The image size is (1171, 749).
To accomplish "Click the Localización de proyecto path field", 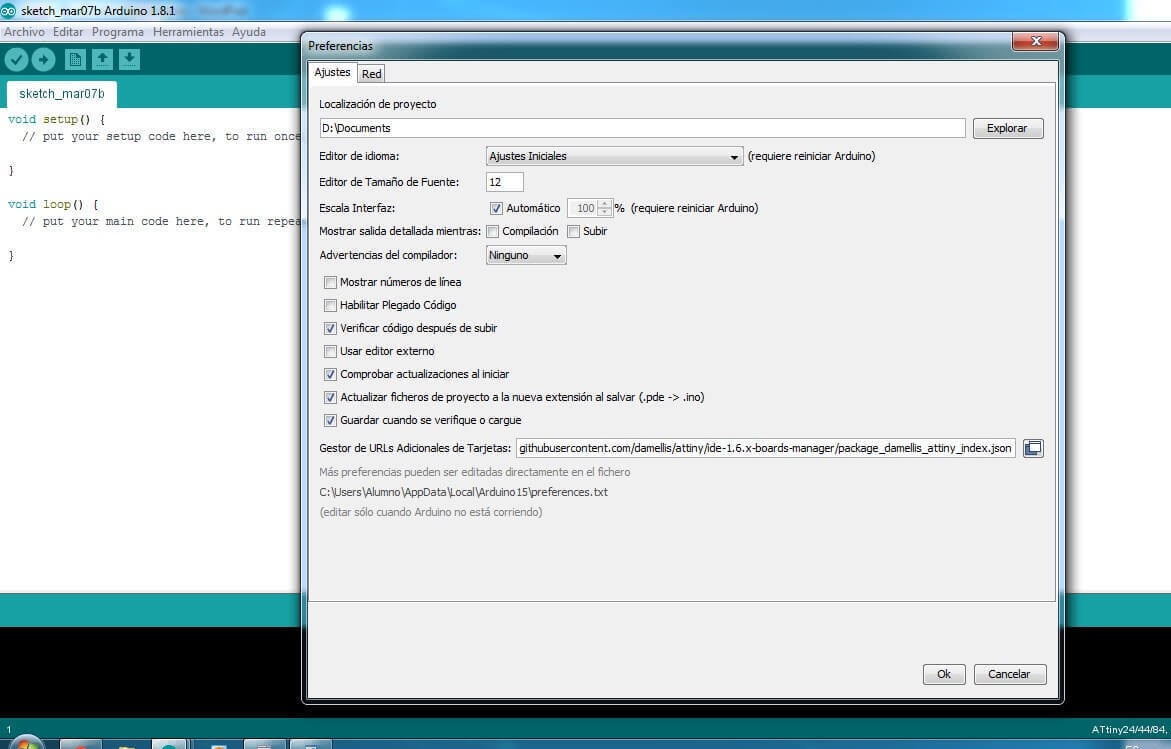I will 642,128.
